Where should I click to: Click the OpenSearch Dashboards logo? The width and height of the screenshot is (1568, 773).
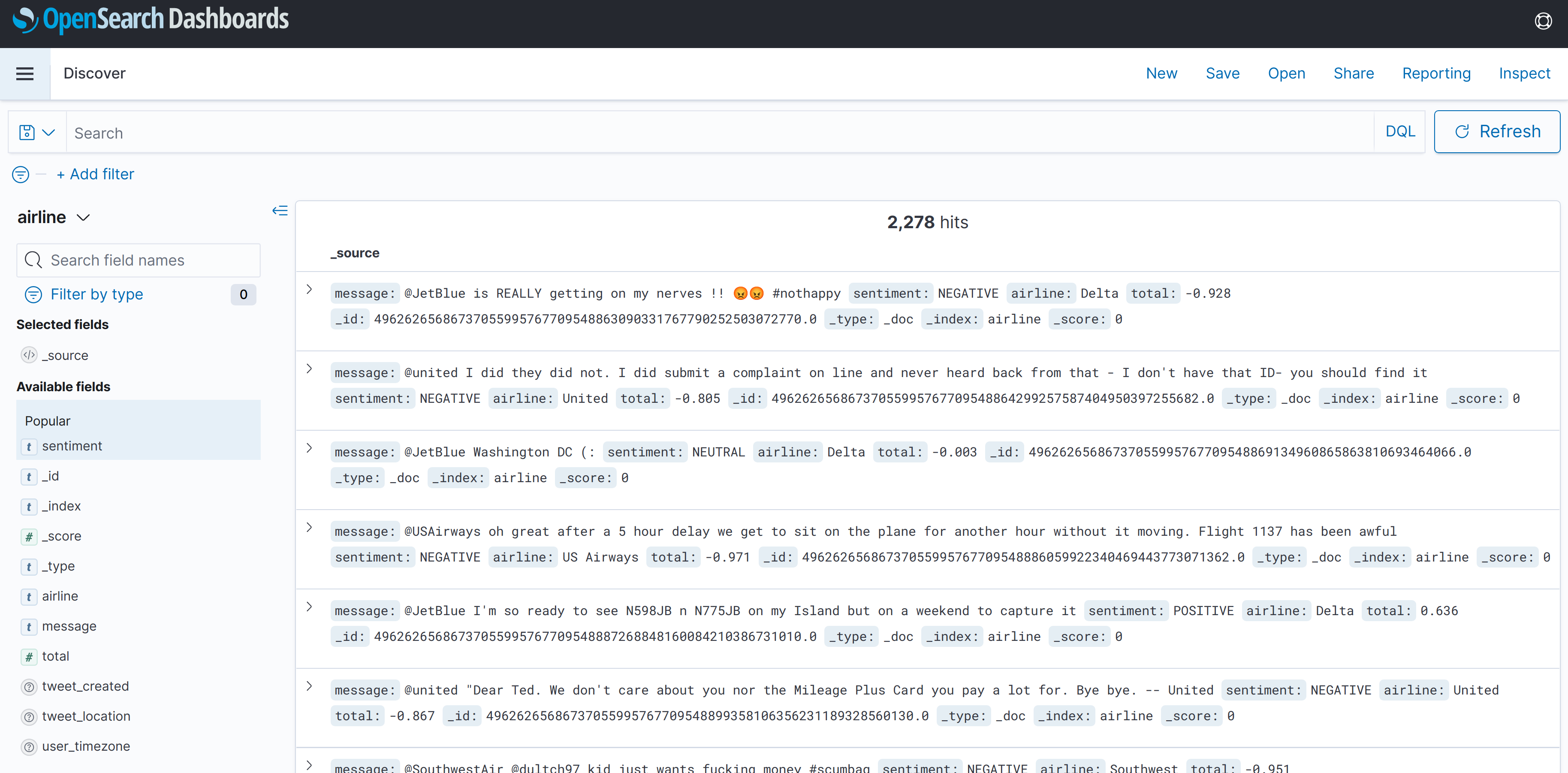click(151, 19)
